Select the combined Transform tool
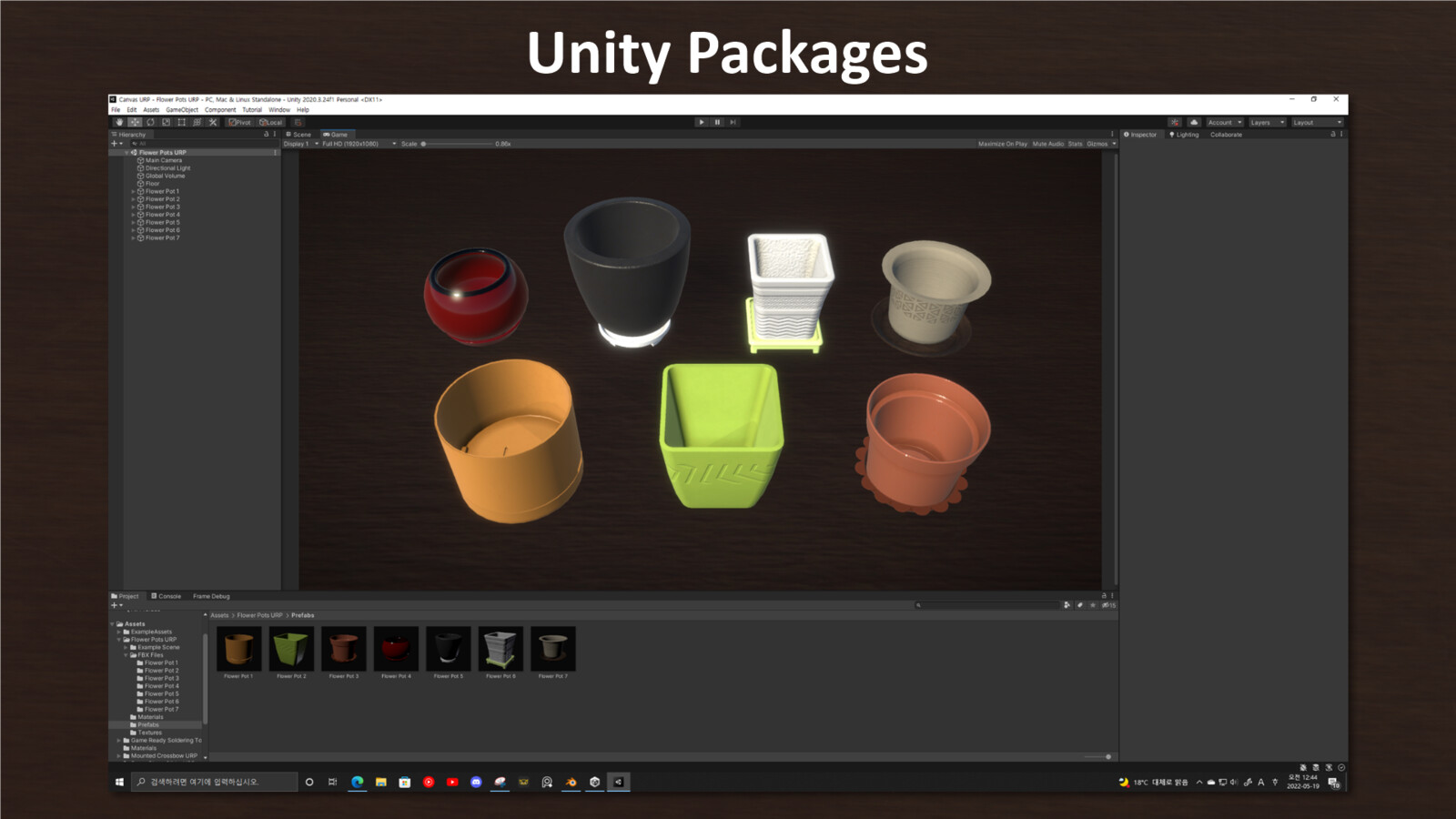The width and height of the screenshot is (1456, 819). tap(197, 122)
